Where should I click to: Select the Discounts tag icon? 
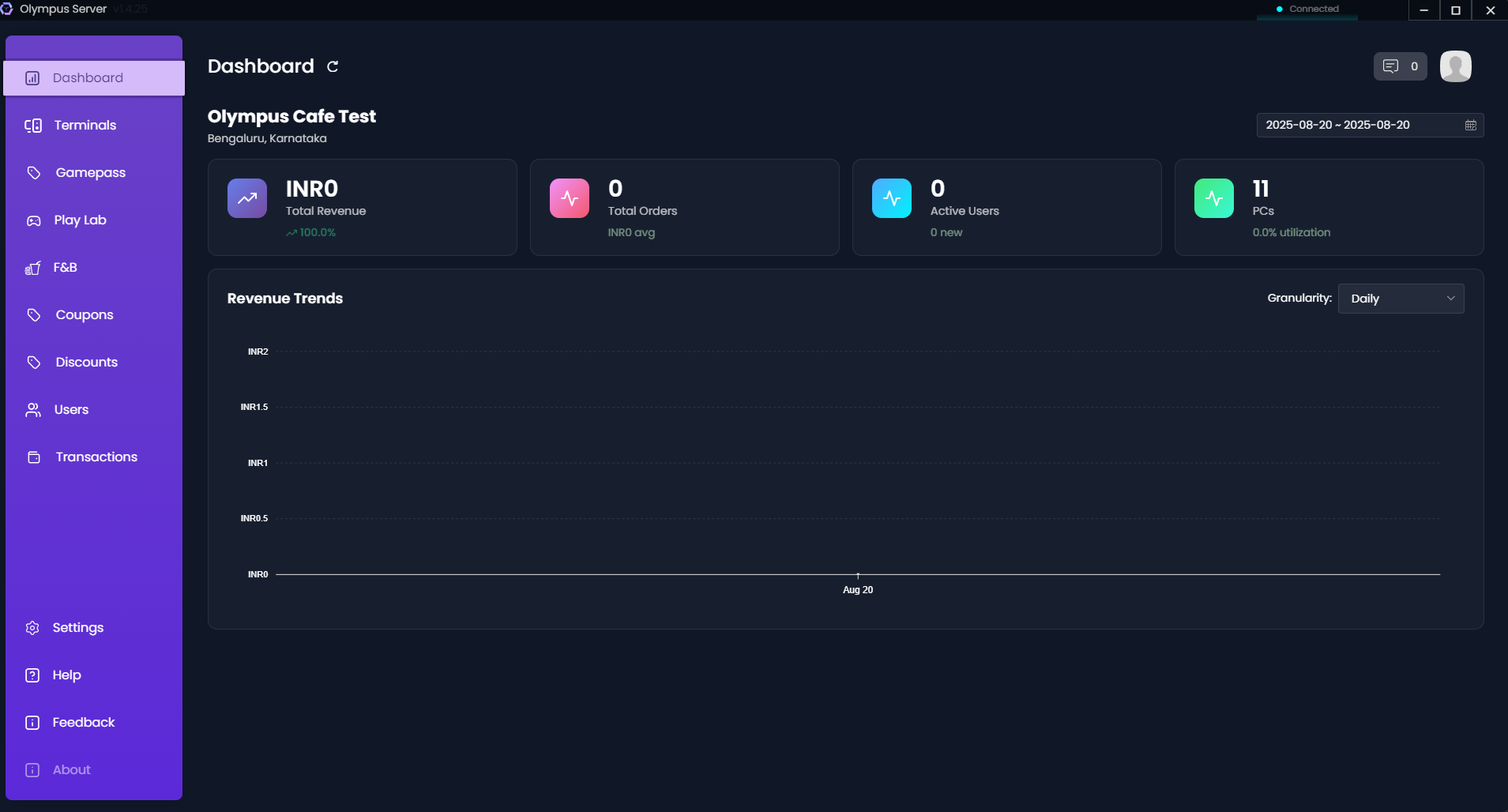[x=34, y=362]
